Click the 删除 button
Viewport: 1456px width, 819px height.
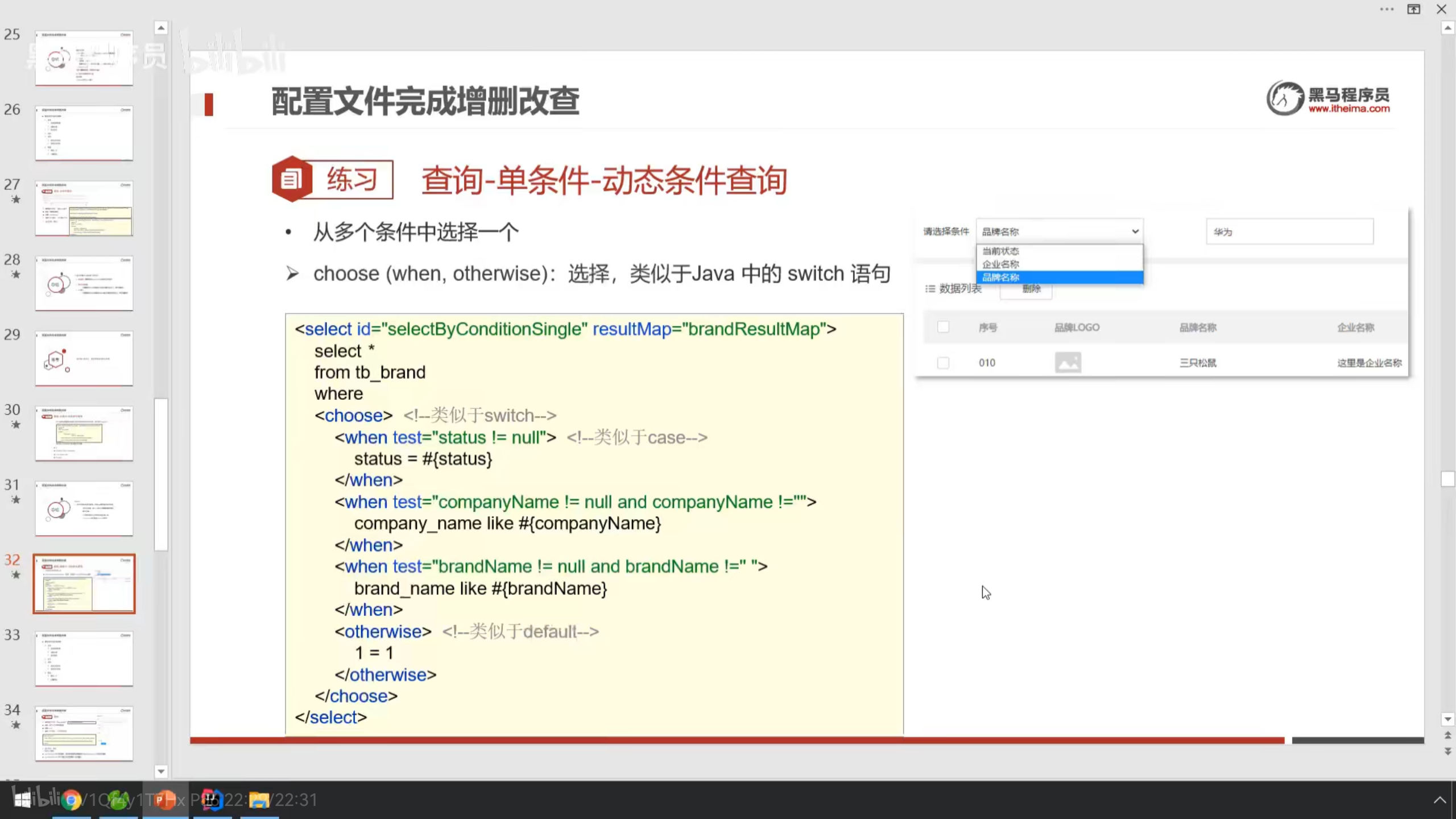pyautogui.click(x=1032, y=288)
